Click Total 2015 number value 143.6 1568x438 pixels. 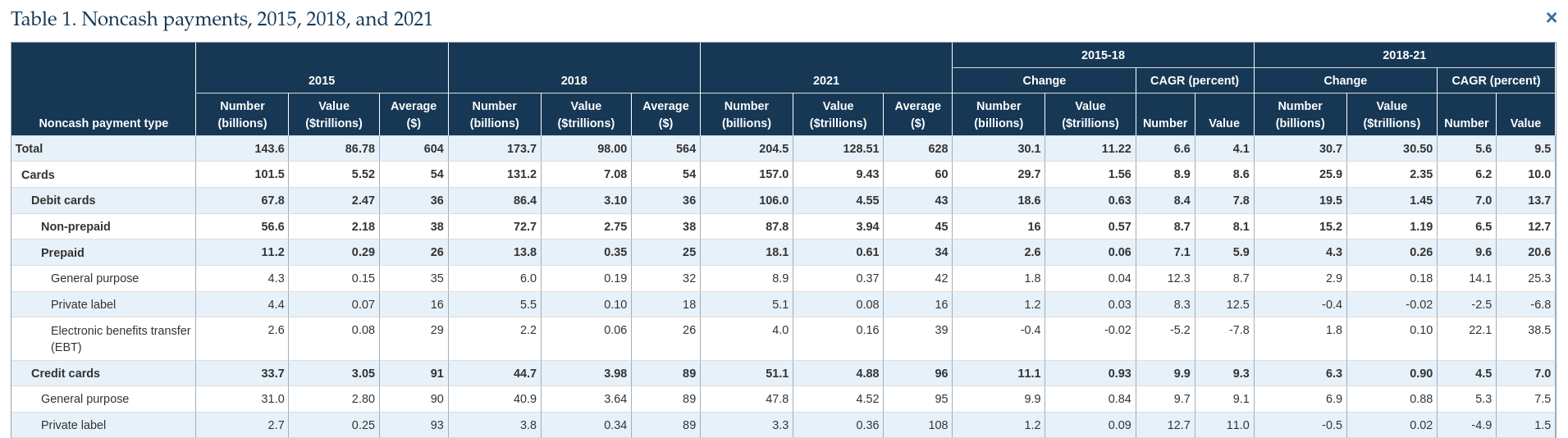(x=269, y=148)
